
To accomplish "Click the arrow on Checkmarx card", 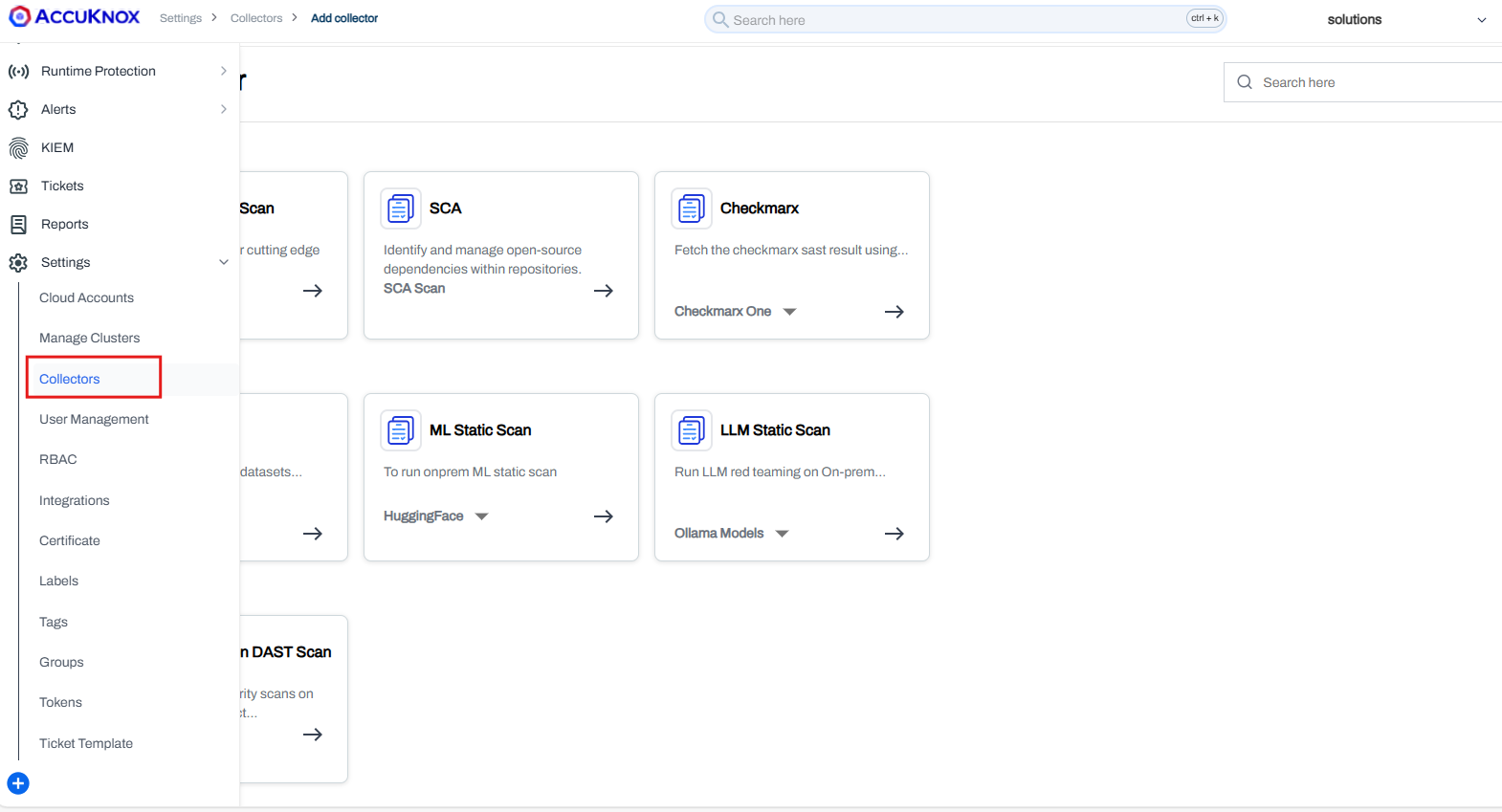I will (x=894, y=312).
